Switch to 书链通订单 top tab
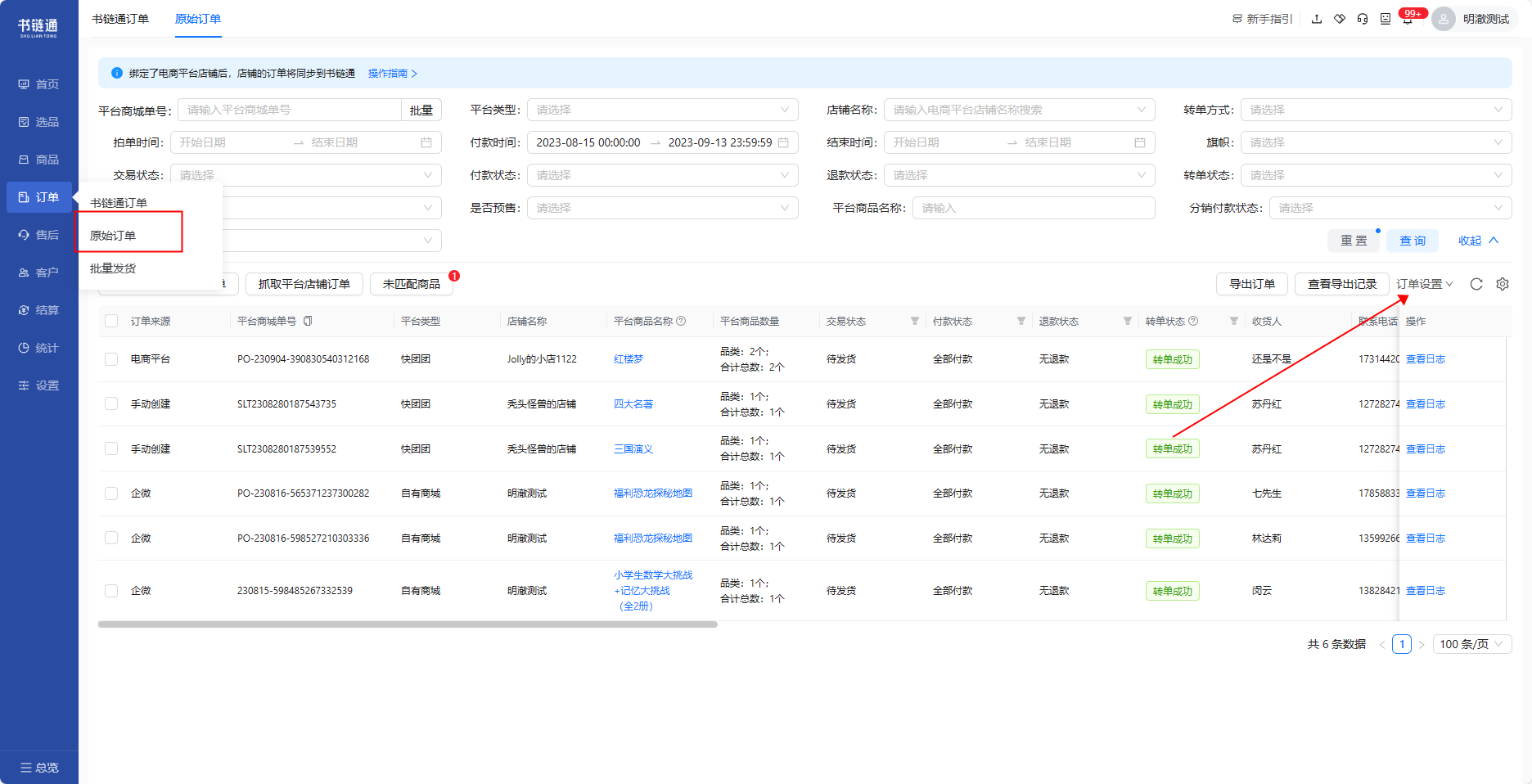1532x784 pixels. click(120, 19)
